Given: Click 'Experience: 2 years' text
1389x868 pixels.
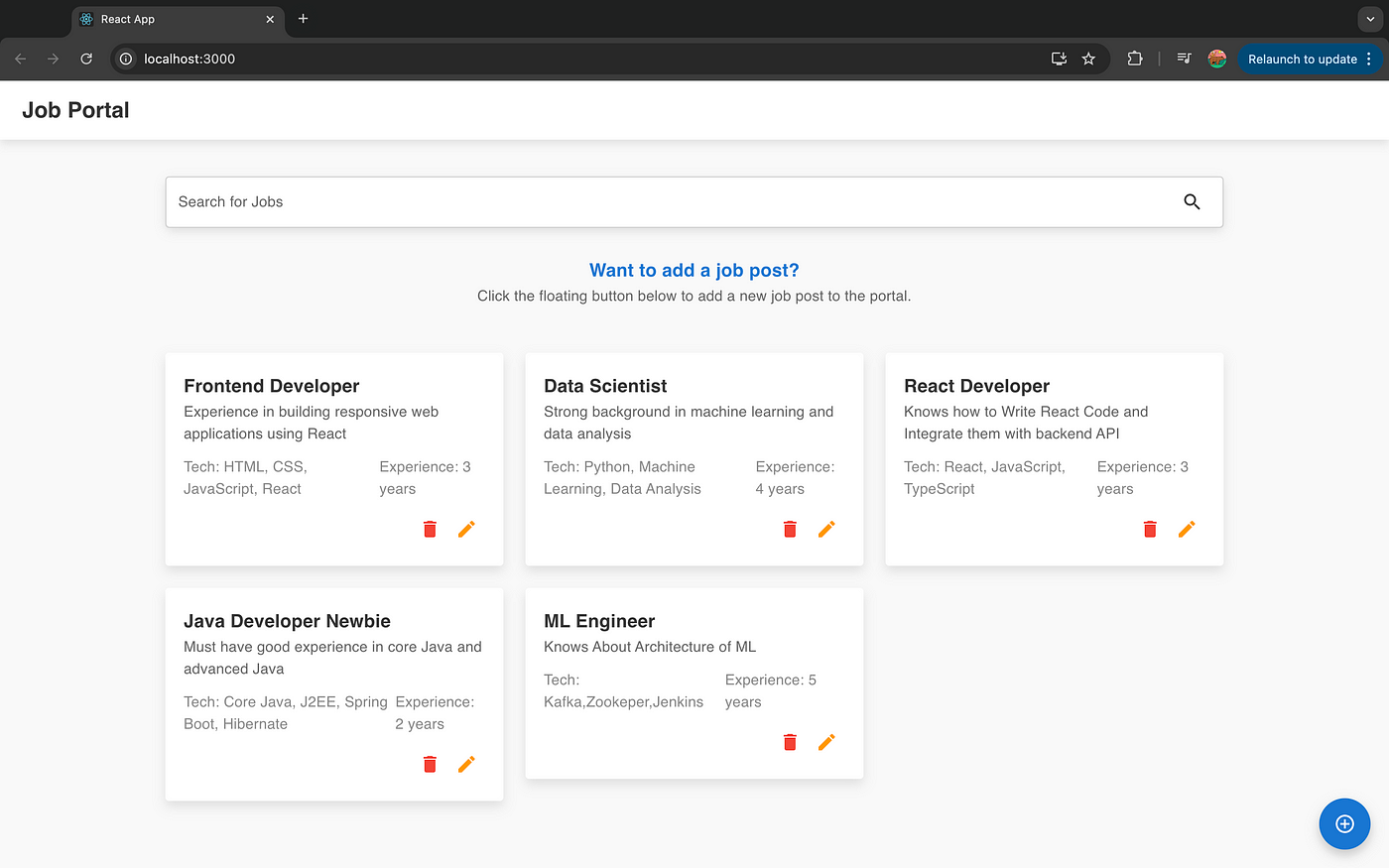Looking at the screenshot, I should tap(435, 712).
